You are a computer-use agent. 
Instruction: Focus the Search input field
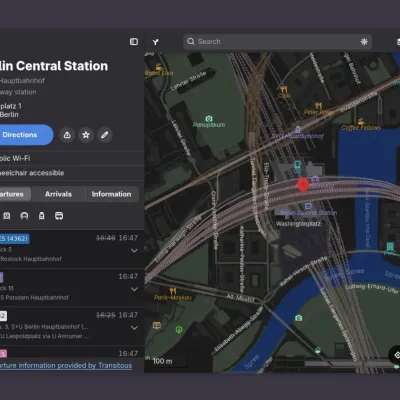(277, 42)
